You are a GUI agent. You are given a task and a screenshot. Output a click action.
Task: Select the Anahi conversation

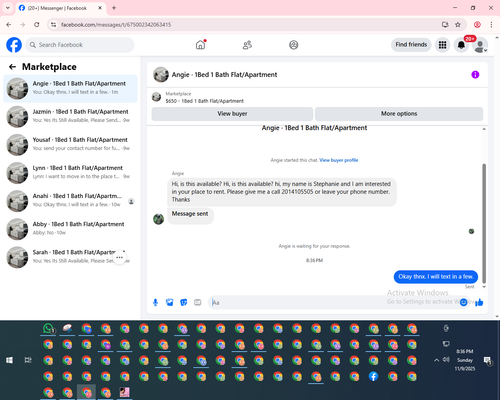[x=70, y=201]
